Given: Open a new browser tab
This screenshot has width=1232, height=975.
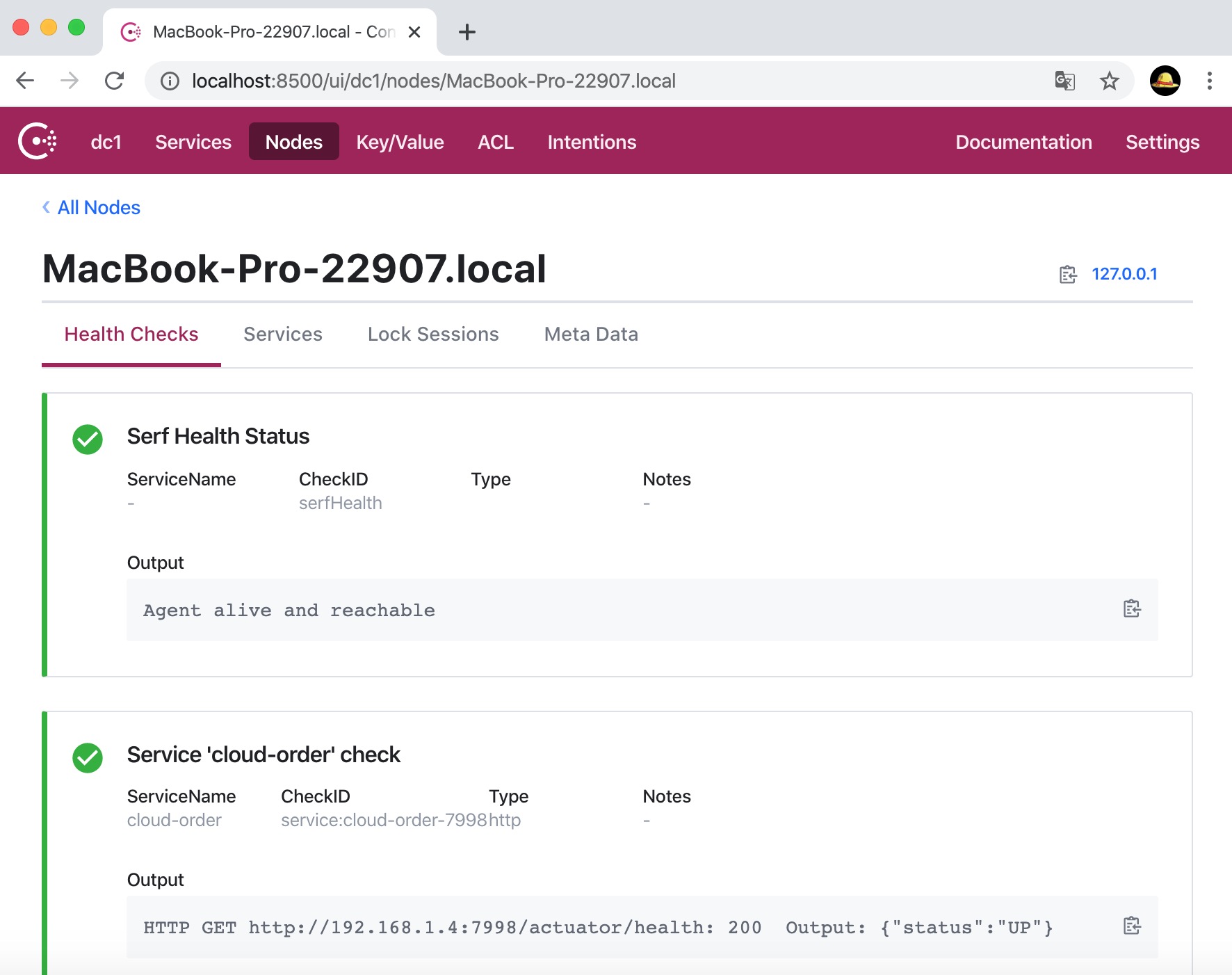Looking at the screenshot, I should pos(467,32).
